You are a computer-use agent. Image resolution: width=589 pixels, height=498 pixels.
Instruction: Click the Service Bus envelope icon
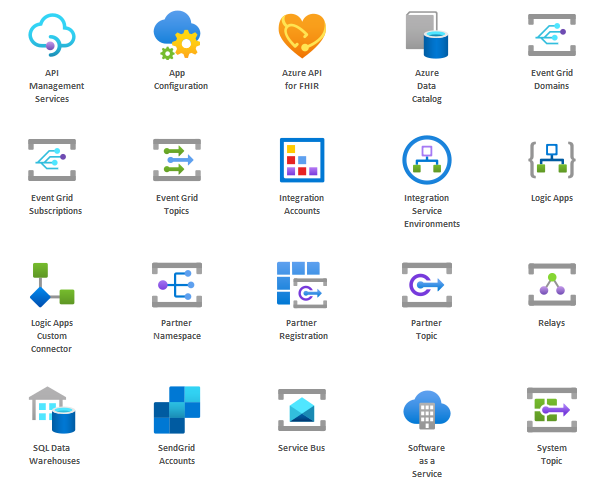302,410
